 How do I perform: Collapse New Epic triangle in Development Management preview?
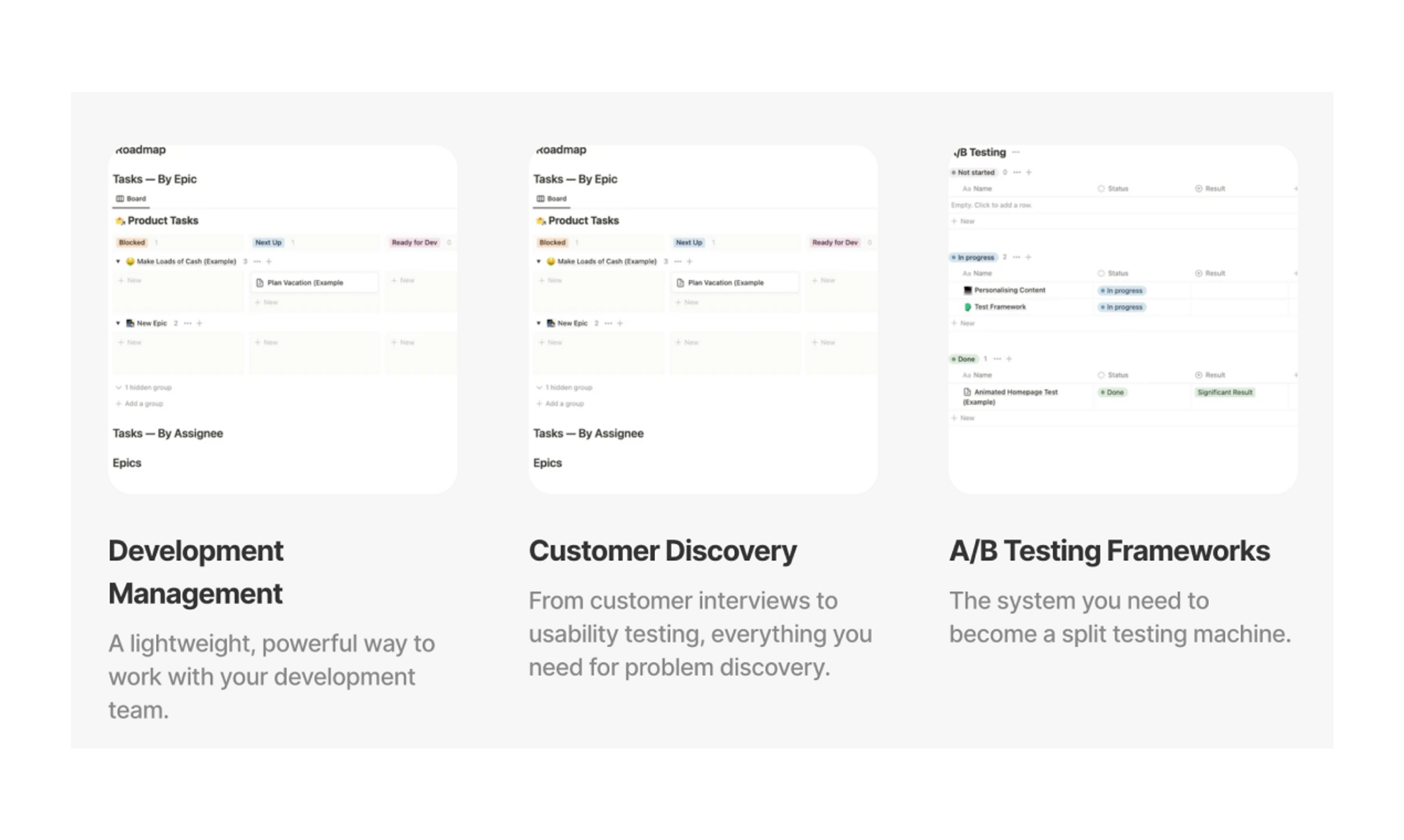(x=118, y=324)
